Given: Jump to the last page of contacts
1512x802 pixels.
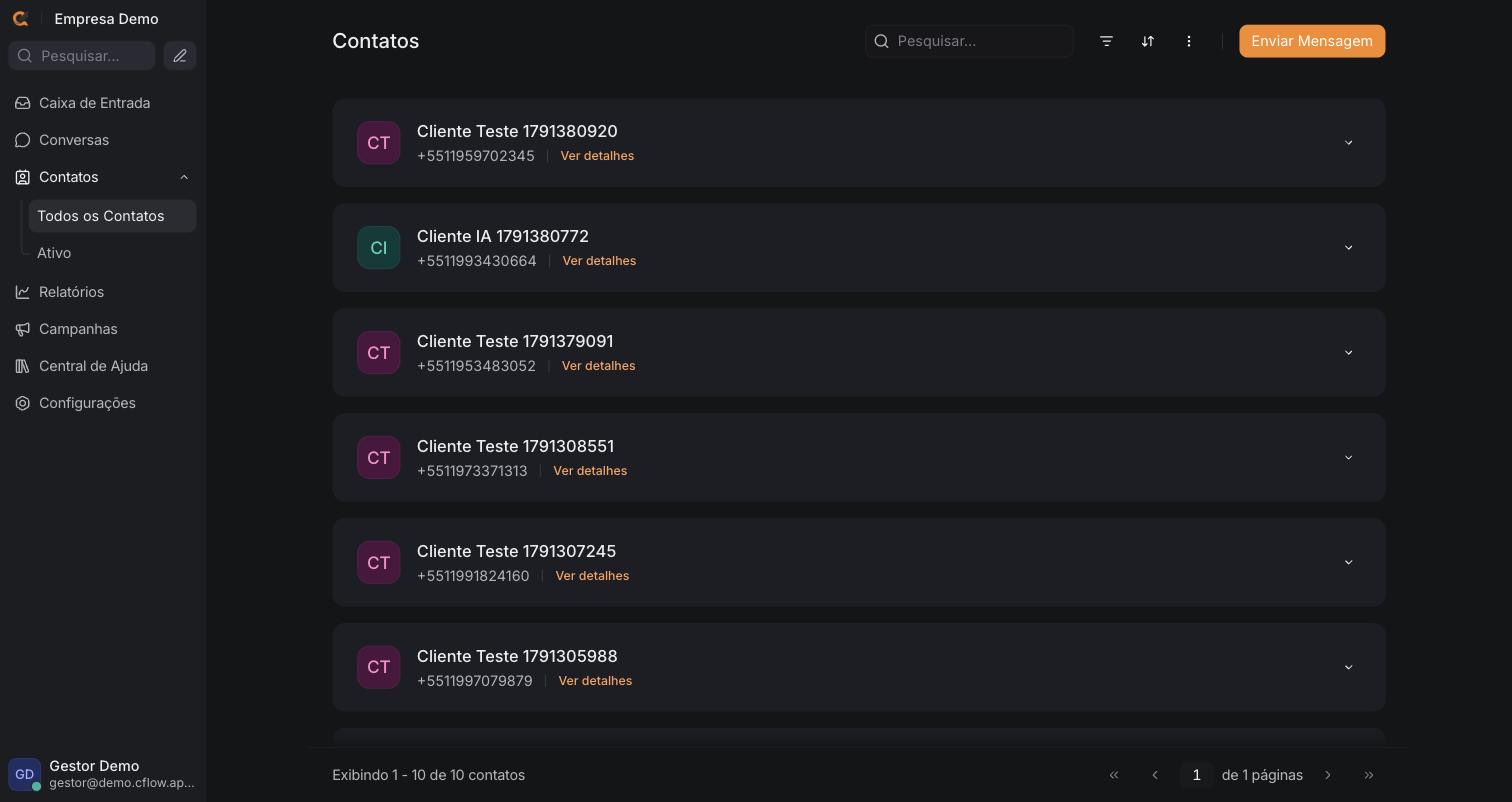Looking at the screenshot, I should click(1369, 775).
